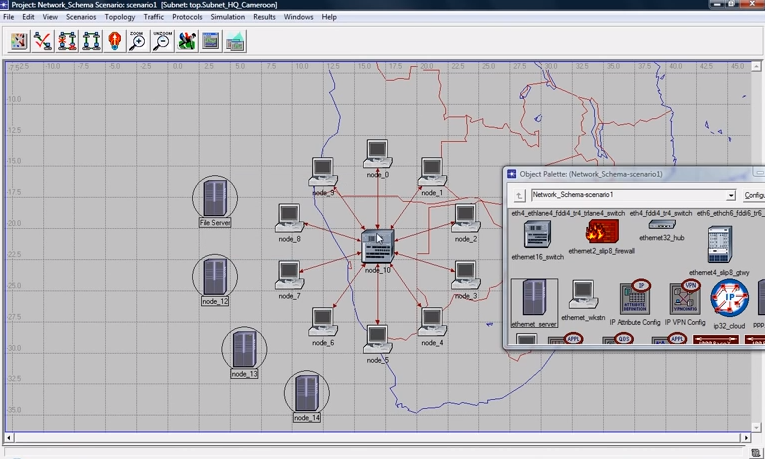Viewport: 765px width, 459px height.
Task: Click the Verify Links toolbar icon
Action: (x=43, y=40)
